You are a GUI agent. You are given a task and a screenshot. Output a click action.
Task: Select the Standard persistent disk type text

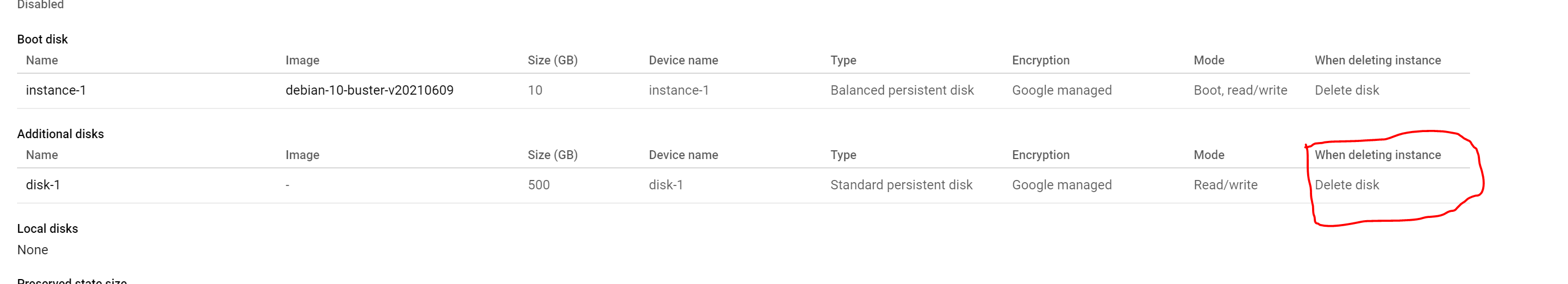point(901,185)
